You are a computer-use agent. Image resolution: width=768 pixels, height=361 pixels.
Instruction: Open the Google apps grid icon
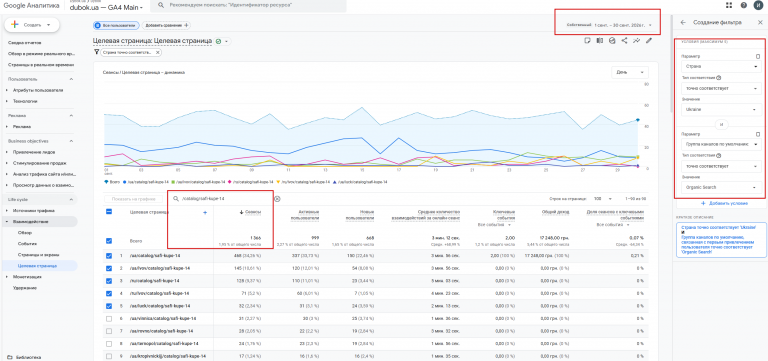[x=729, y=5]
